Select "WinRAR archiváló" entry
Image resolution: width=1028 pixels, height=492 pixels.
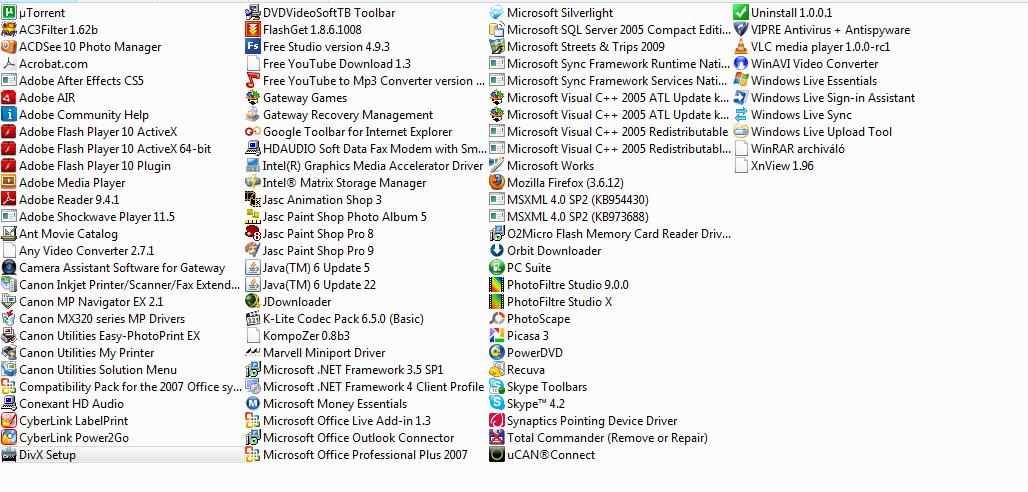[x=798, y=149]
